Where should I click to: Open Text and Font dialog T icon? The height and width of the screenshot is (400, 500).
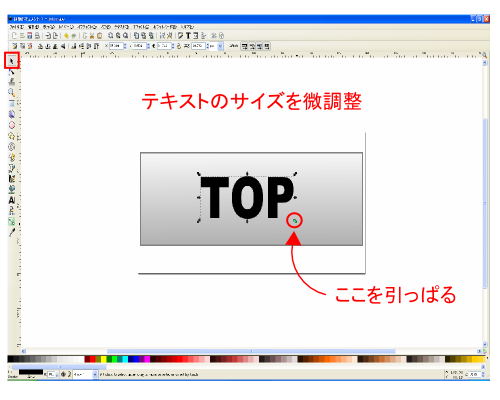pyautogui.click(x=188, y=36)
